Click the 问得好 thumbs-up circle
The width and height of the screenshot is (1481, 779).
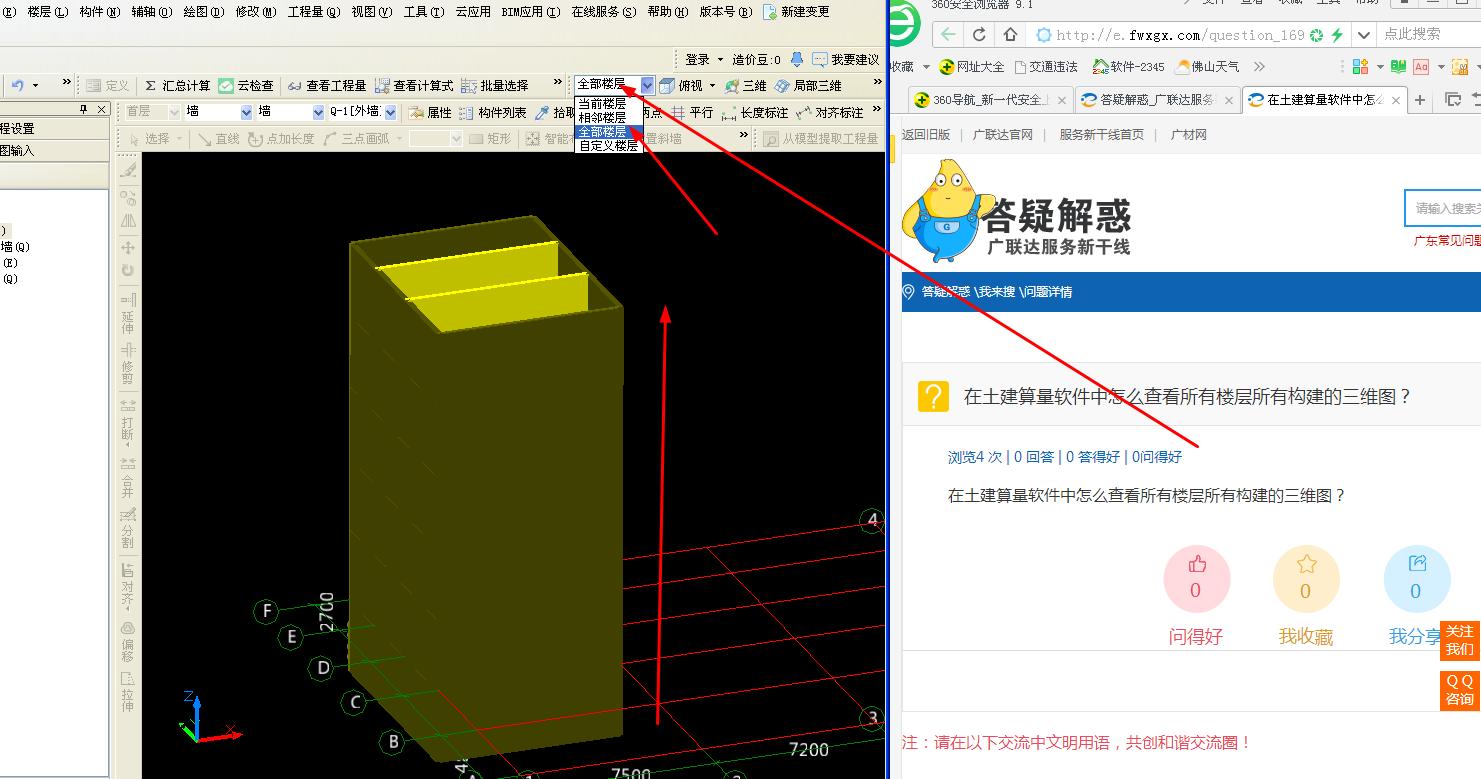(1196, 580)
